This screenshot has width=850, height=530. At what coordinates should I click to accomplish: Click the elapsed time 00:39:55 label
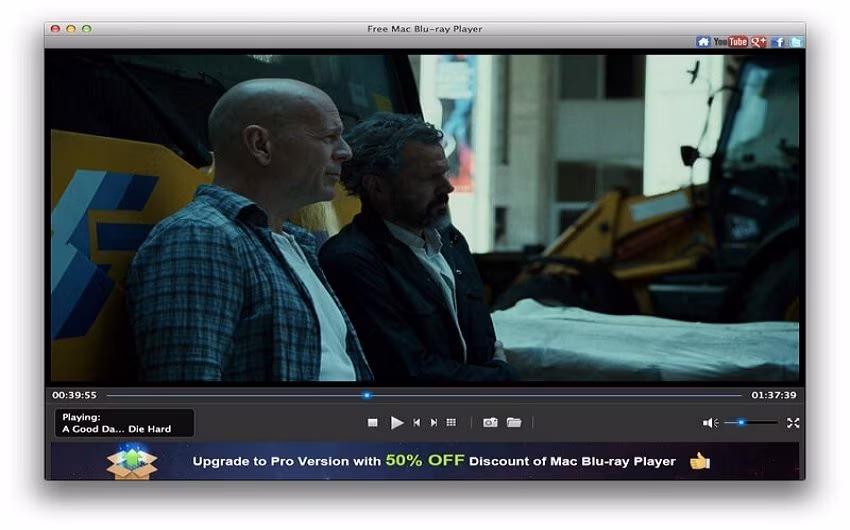(x=74, y=396)
